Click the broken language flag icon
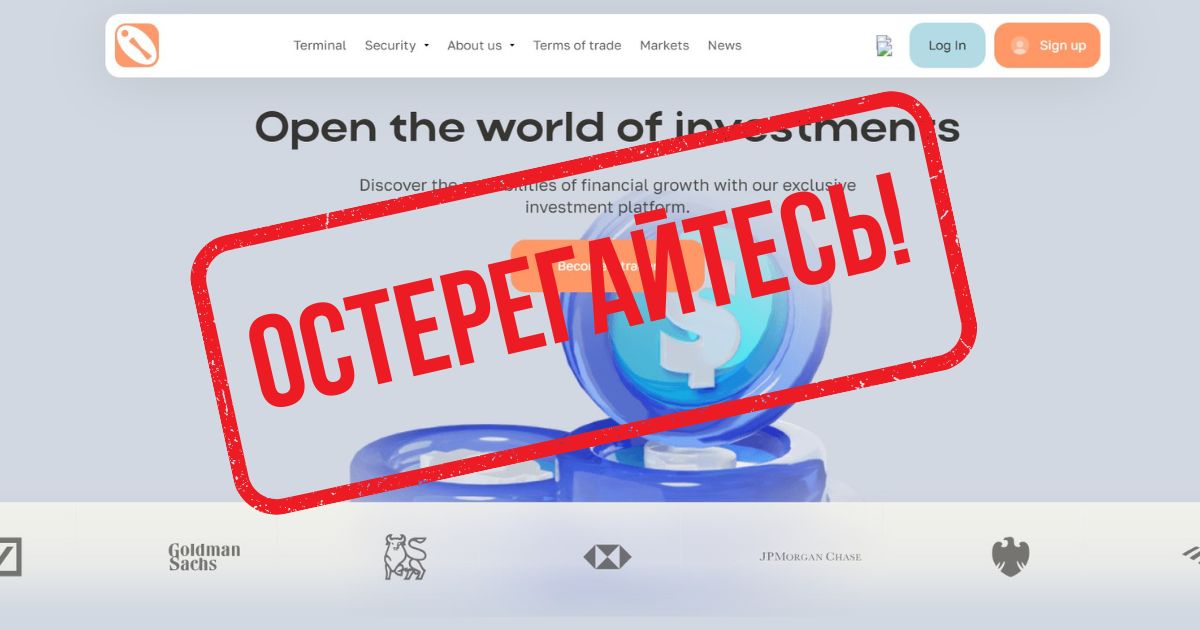This screenshot has width=1200, height=630. (884, 45)
